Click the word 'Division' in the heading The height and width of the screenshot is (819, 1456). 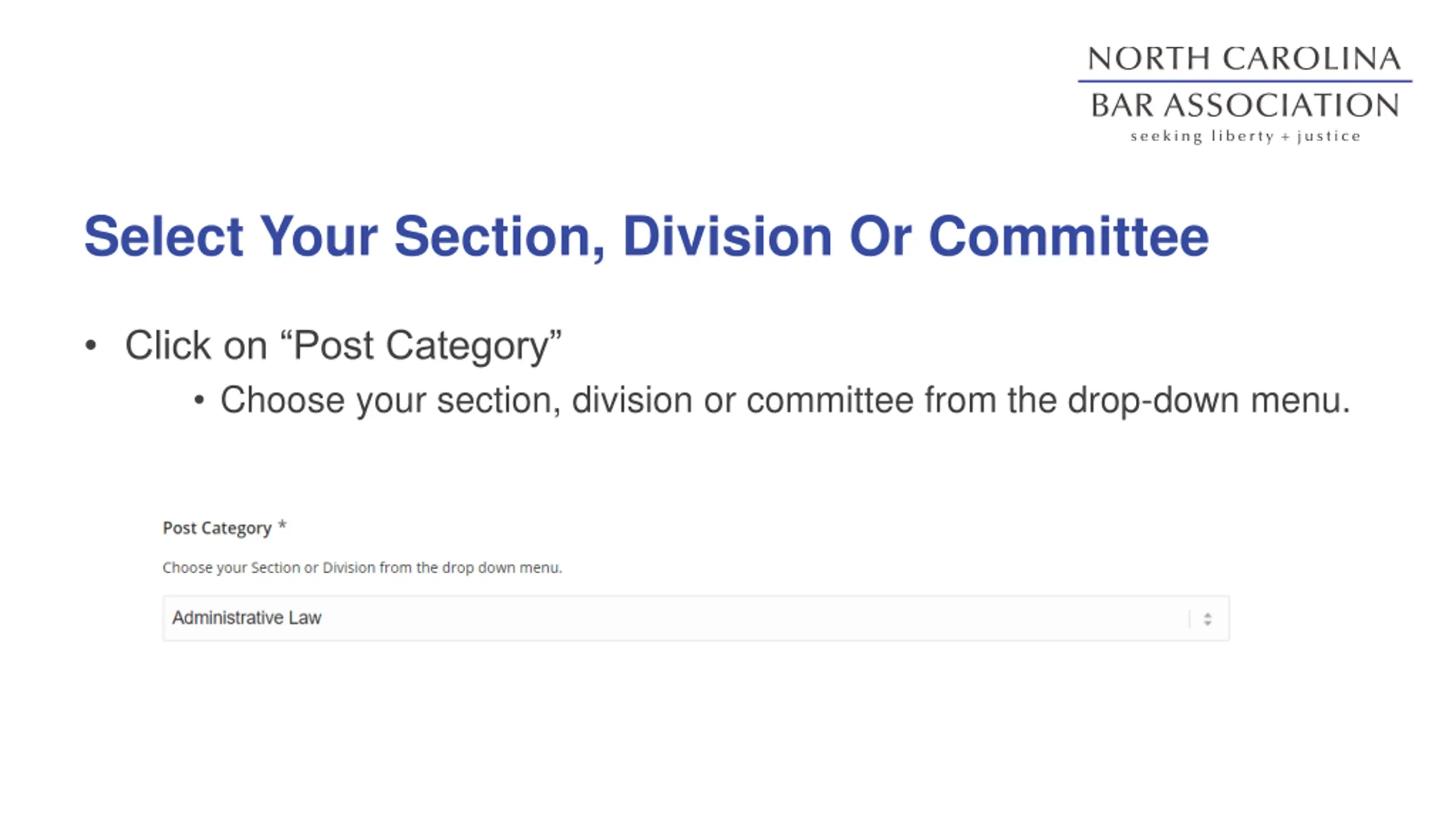pyautogui.click(x=727, y=237)
